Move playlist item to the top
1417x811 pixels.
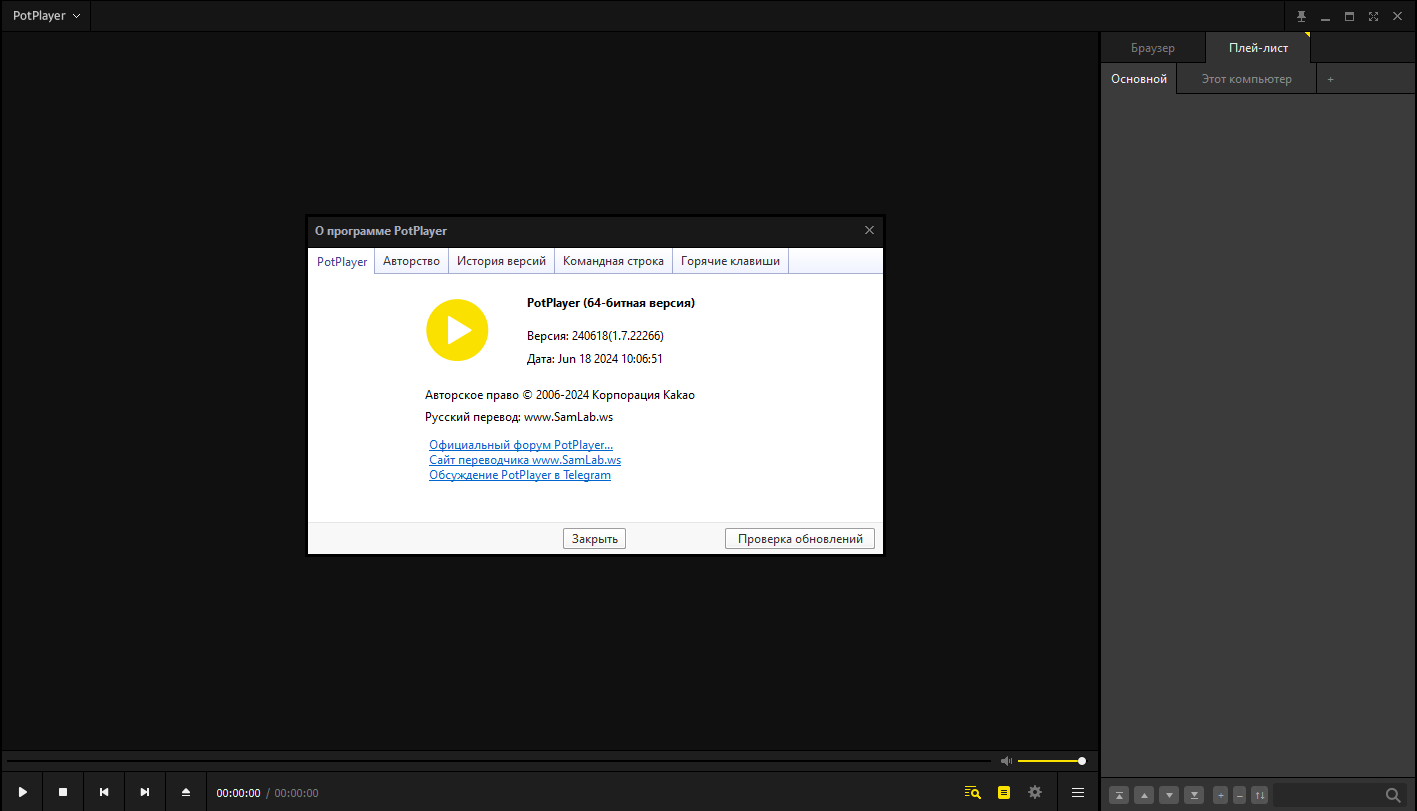(1120, 795)
